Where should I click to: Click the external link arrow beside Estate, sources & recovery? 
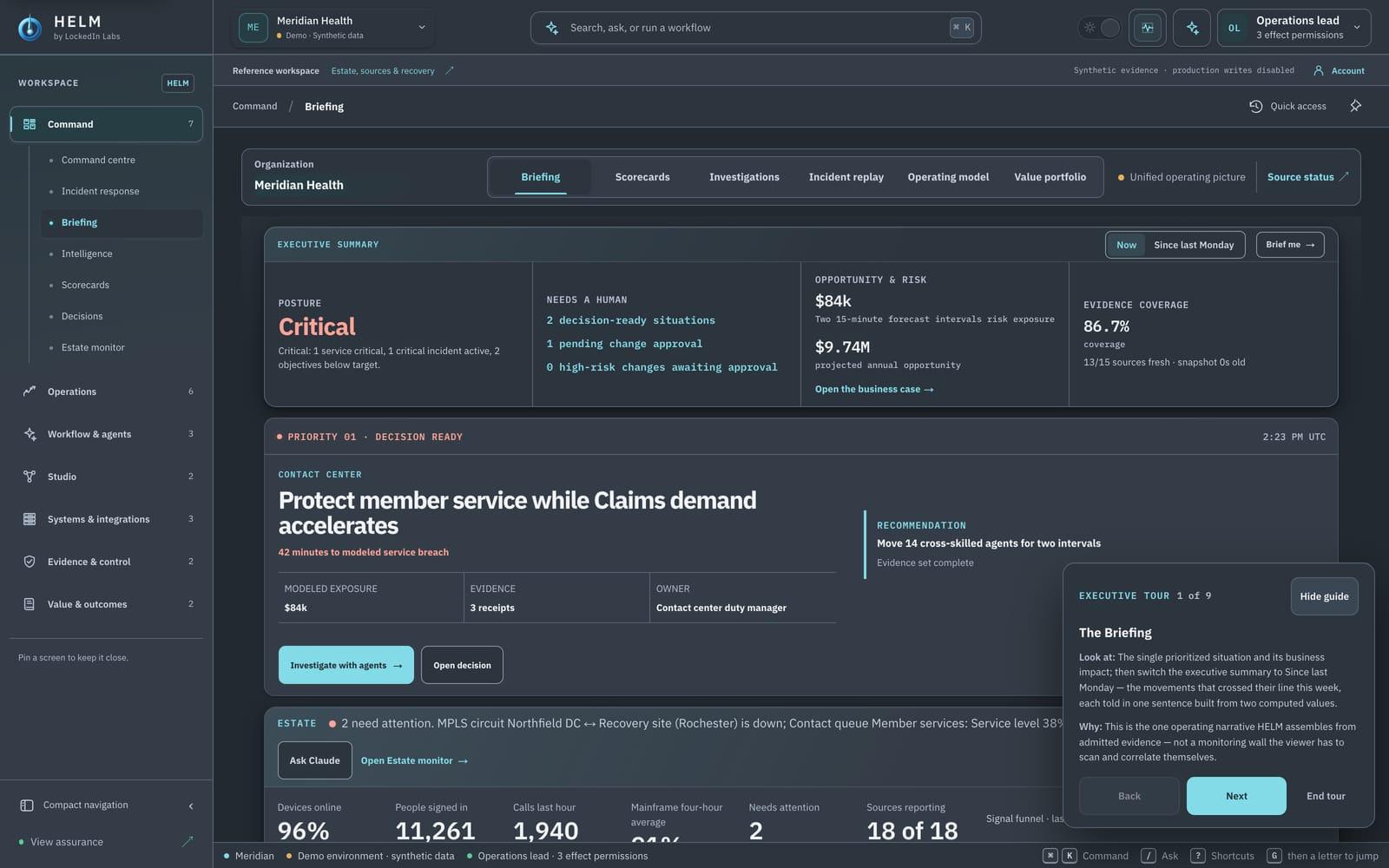coord(450,70)
